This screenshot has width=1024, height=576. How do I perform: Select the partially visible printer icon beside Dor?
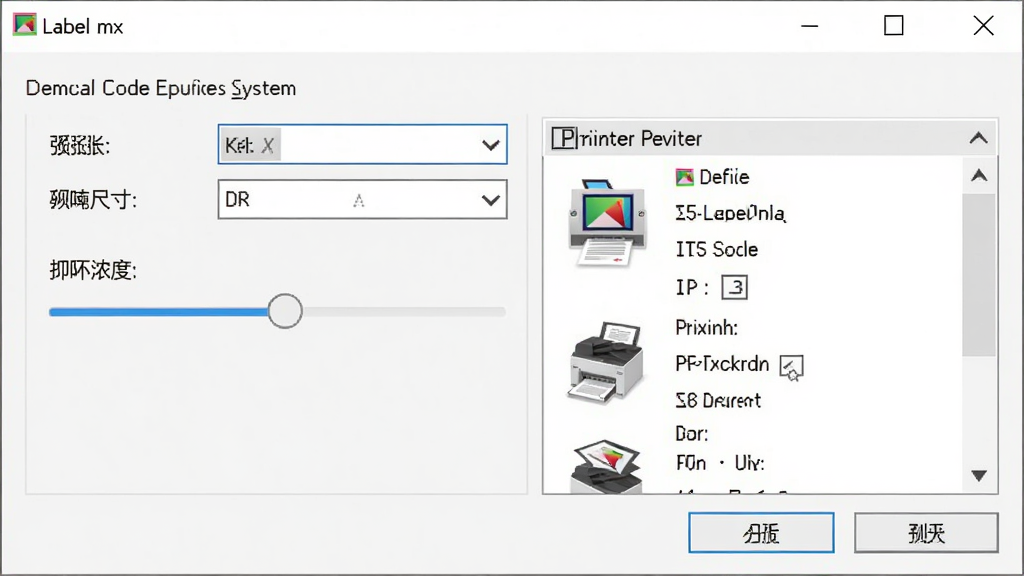coord(607,466)
